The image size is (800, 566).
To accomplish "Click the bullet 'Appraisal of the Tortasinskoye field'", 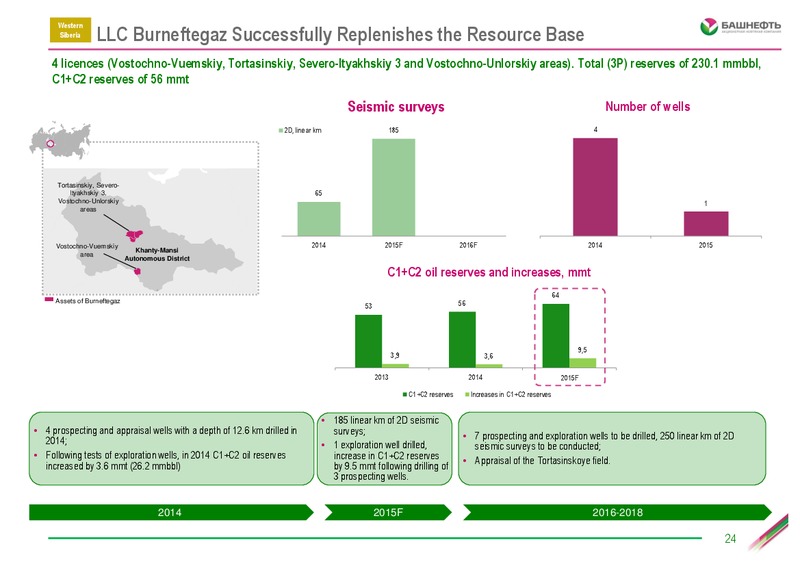I will [542, 460].
